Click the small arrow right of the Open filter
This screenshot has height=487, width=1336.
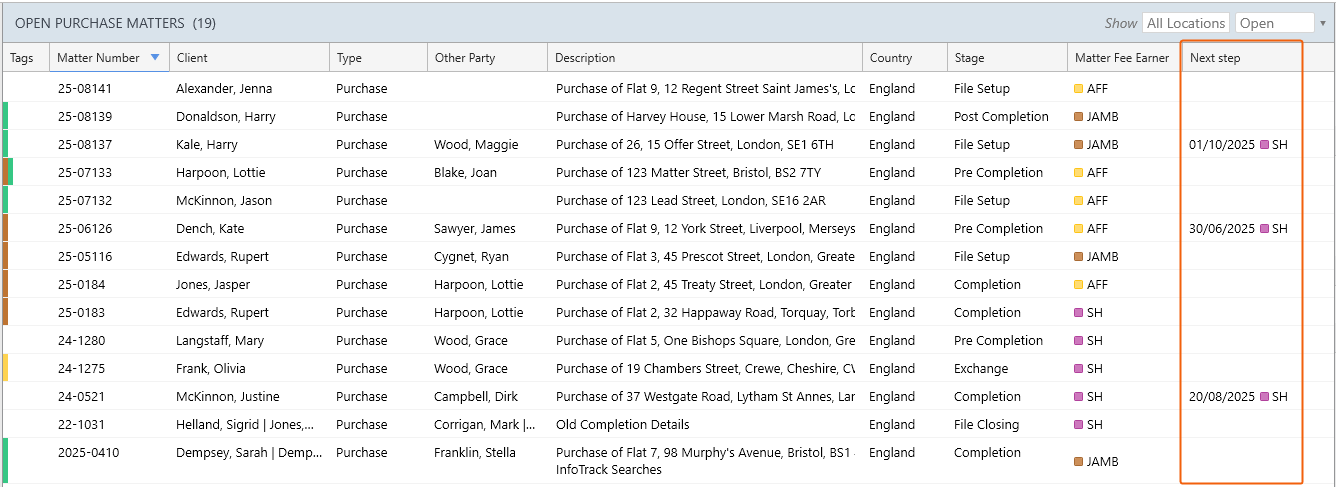1323,23
